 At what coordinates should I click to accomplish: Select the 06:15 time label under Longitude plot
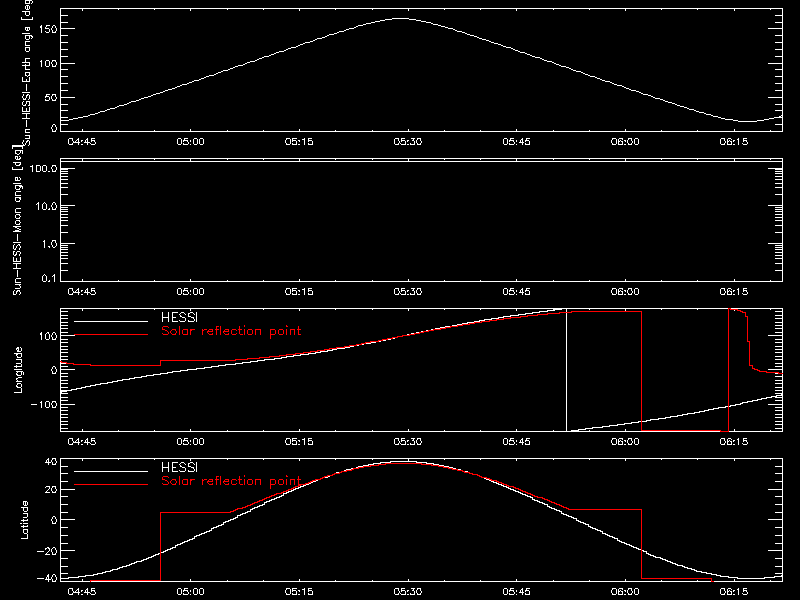[734, 441]
